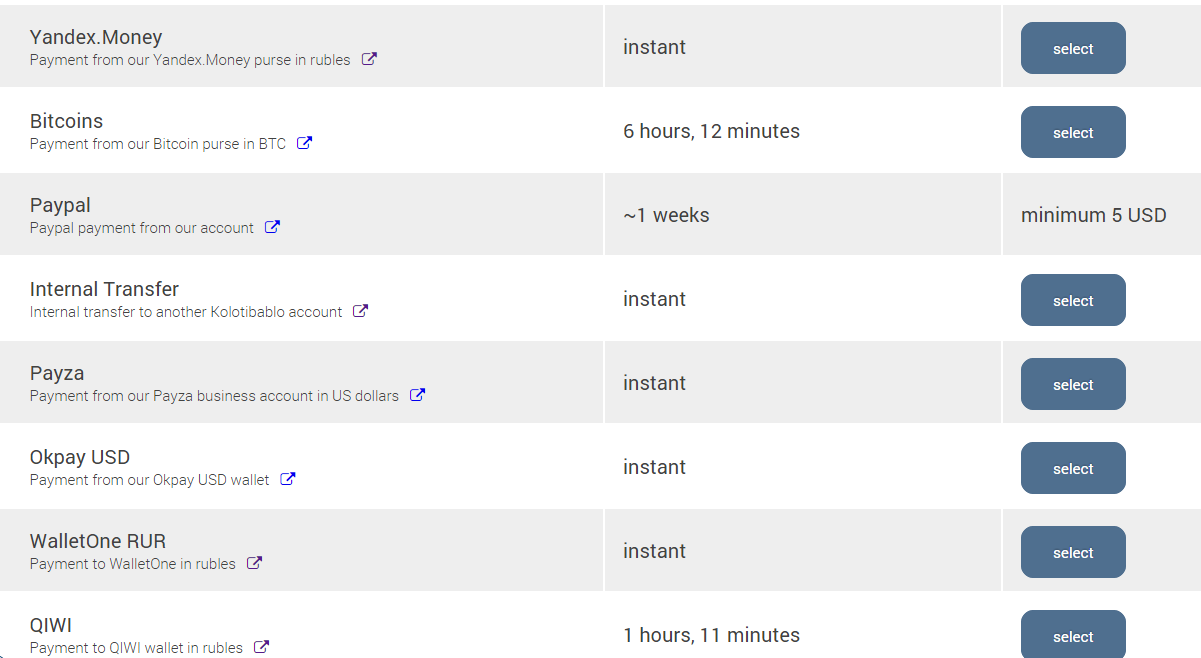Select Internal Transfer payment method button

[x=1073, y=300]
